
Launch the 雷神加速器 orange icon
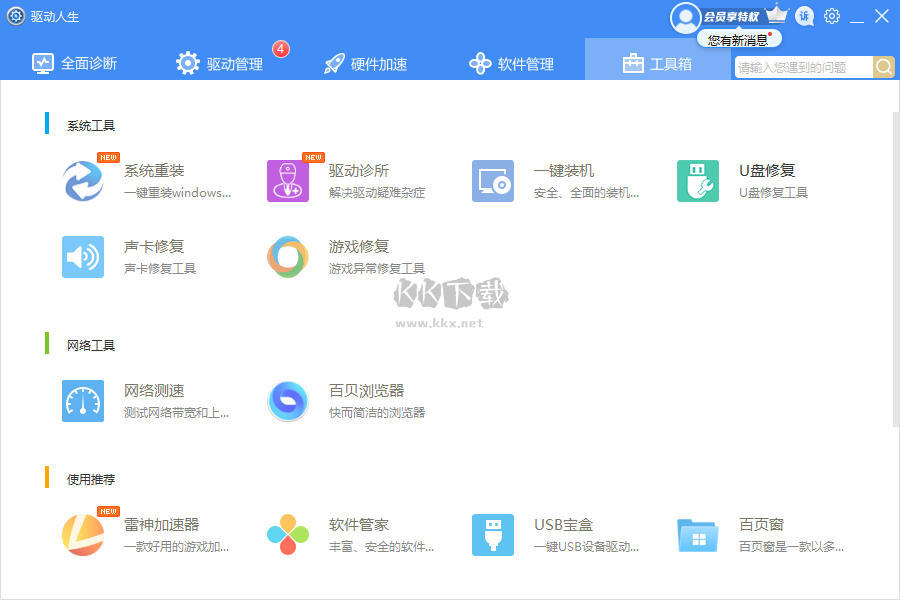click(83, 535)
